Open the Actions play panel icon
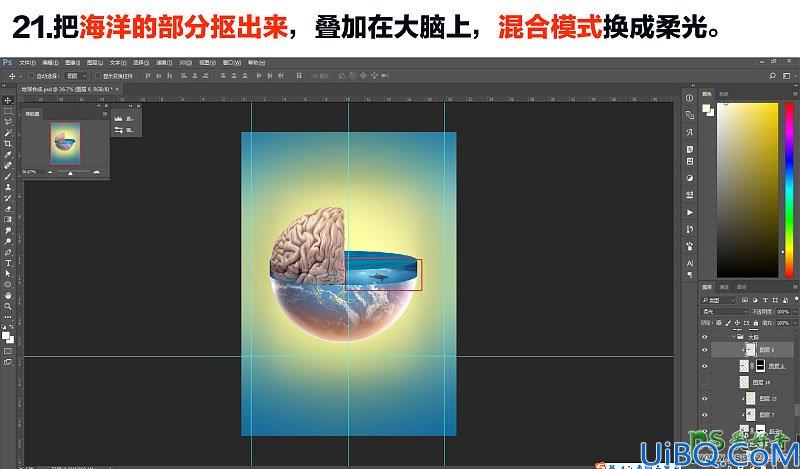Viewport: 800px width, 469px height. [x=690, y=212]
